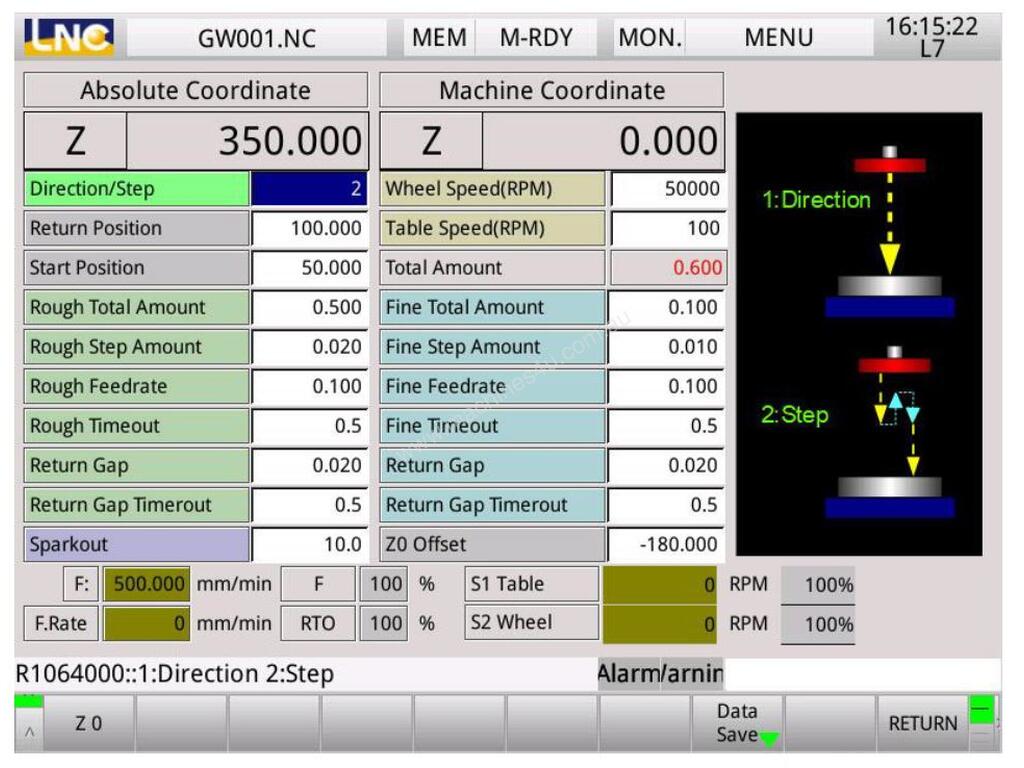Viewport: 1024px width, 768px height.
Task: Click the Wheel Speed(RPM) value field
Action: point(666,189)
